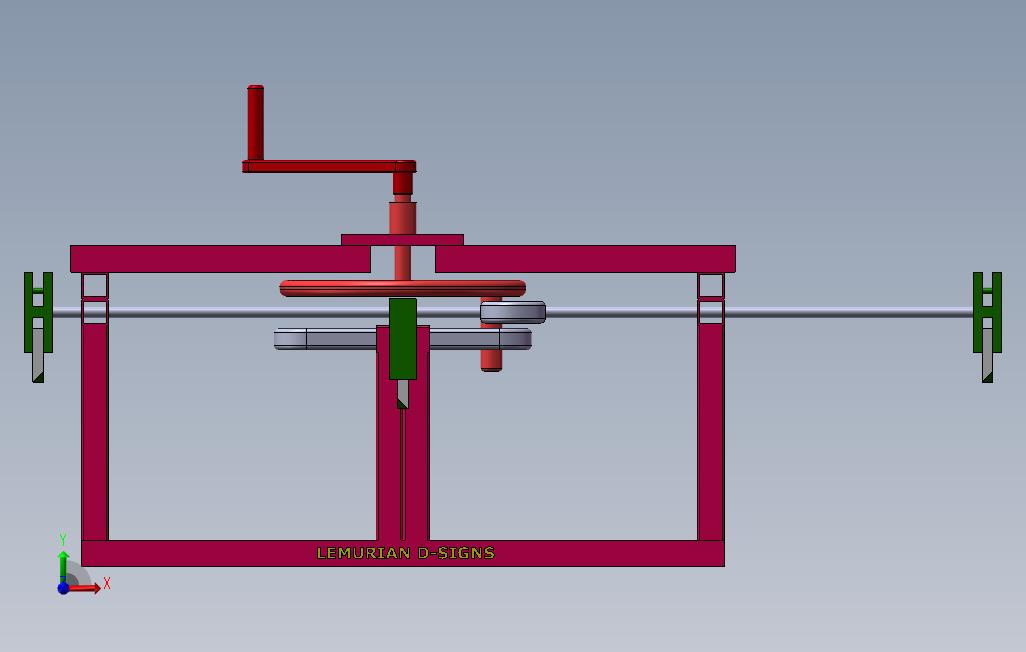This screenshot has width=1026, height=652.
Task: Select the right vertical frame post
Action: point(711,432)
